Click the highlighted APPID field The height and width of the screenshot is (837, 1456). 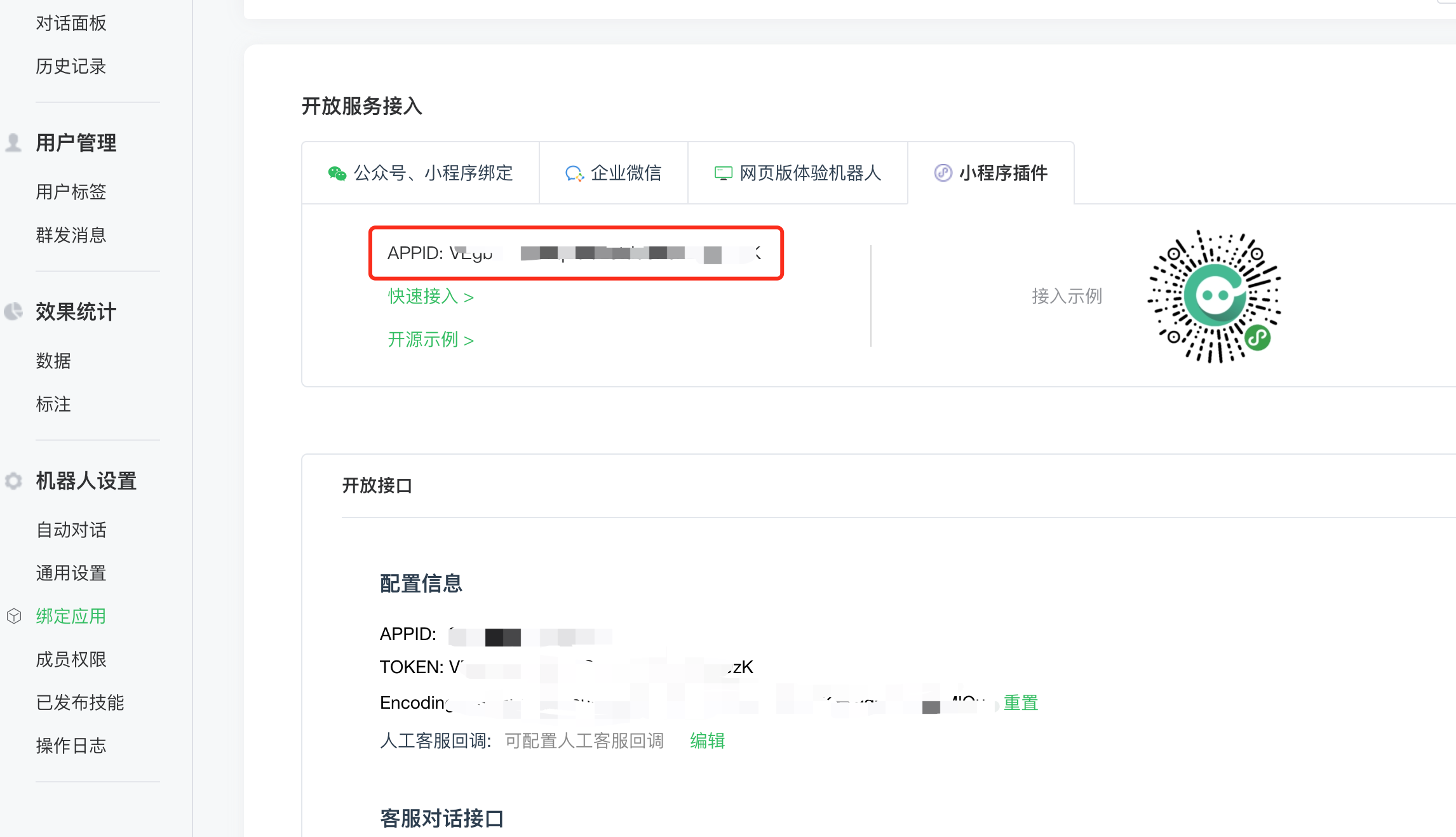tap(576, 253)
